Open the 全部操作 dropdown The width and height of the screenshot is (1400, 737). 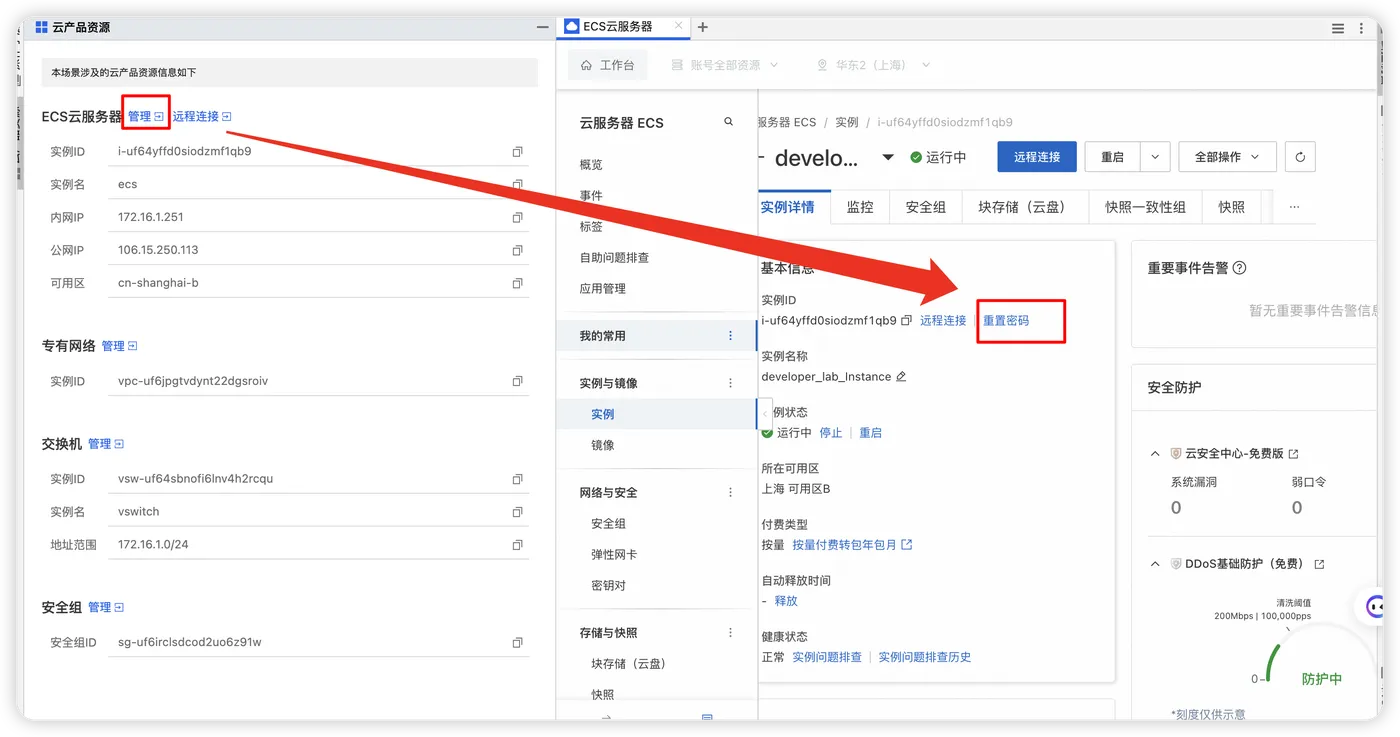click(1227, 157)
